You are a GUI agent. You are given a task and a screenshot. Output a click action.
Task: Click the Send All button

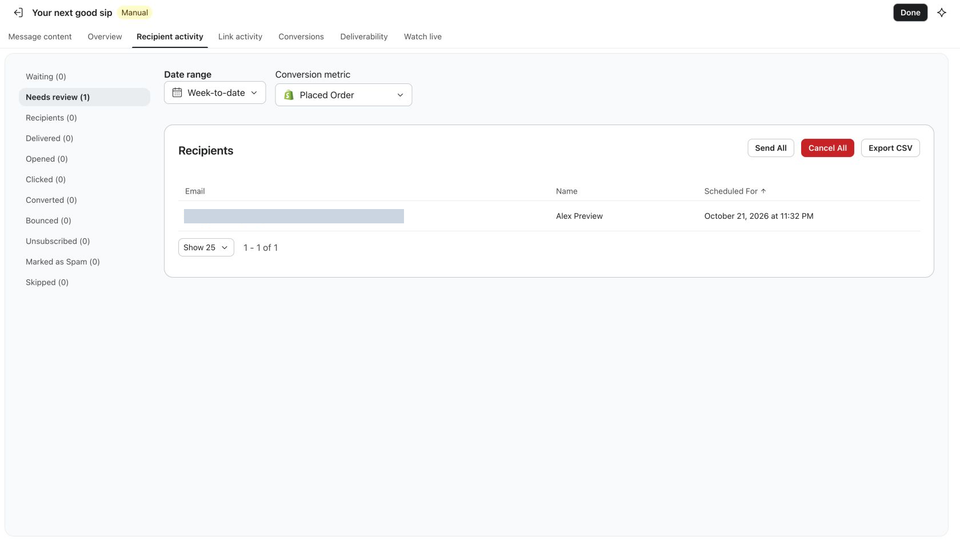pos(771,148)
